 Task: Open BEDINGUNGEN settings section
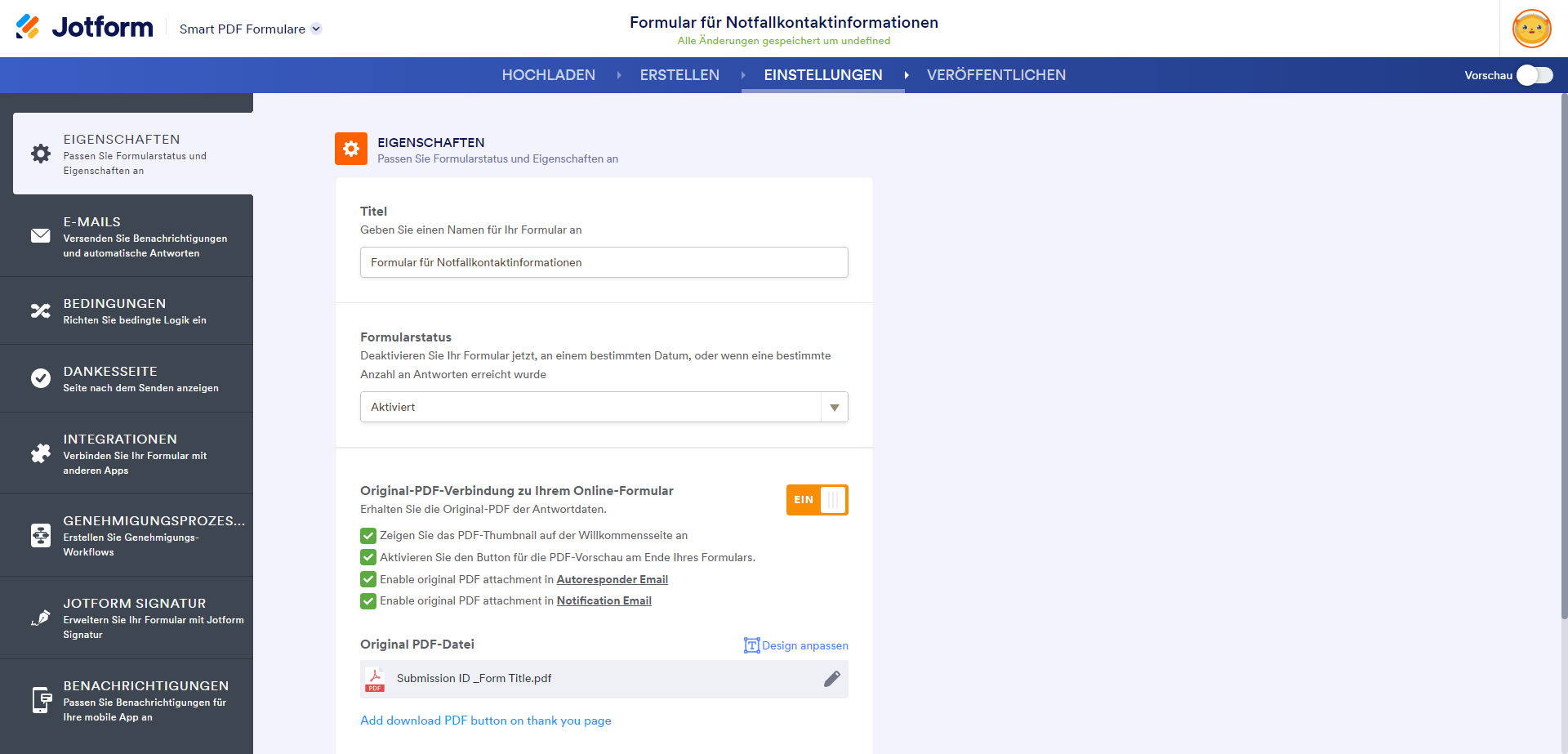pos(127,310)
